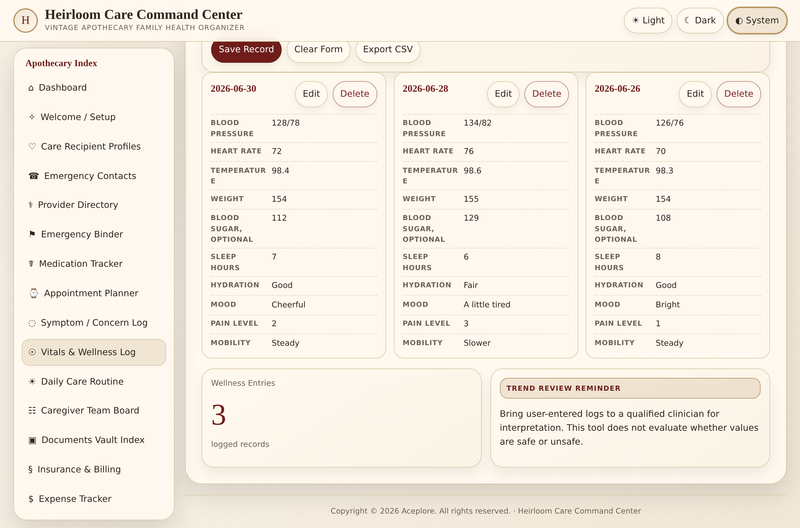Switch to Dark theme
This screenshot has width=800, height=528.
tap(700, 20)
